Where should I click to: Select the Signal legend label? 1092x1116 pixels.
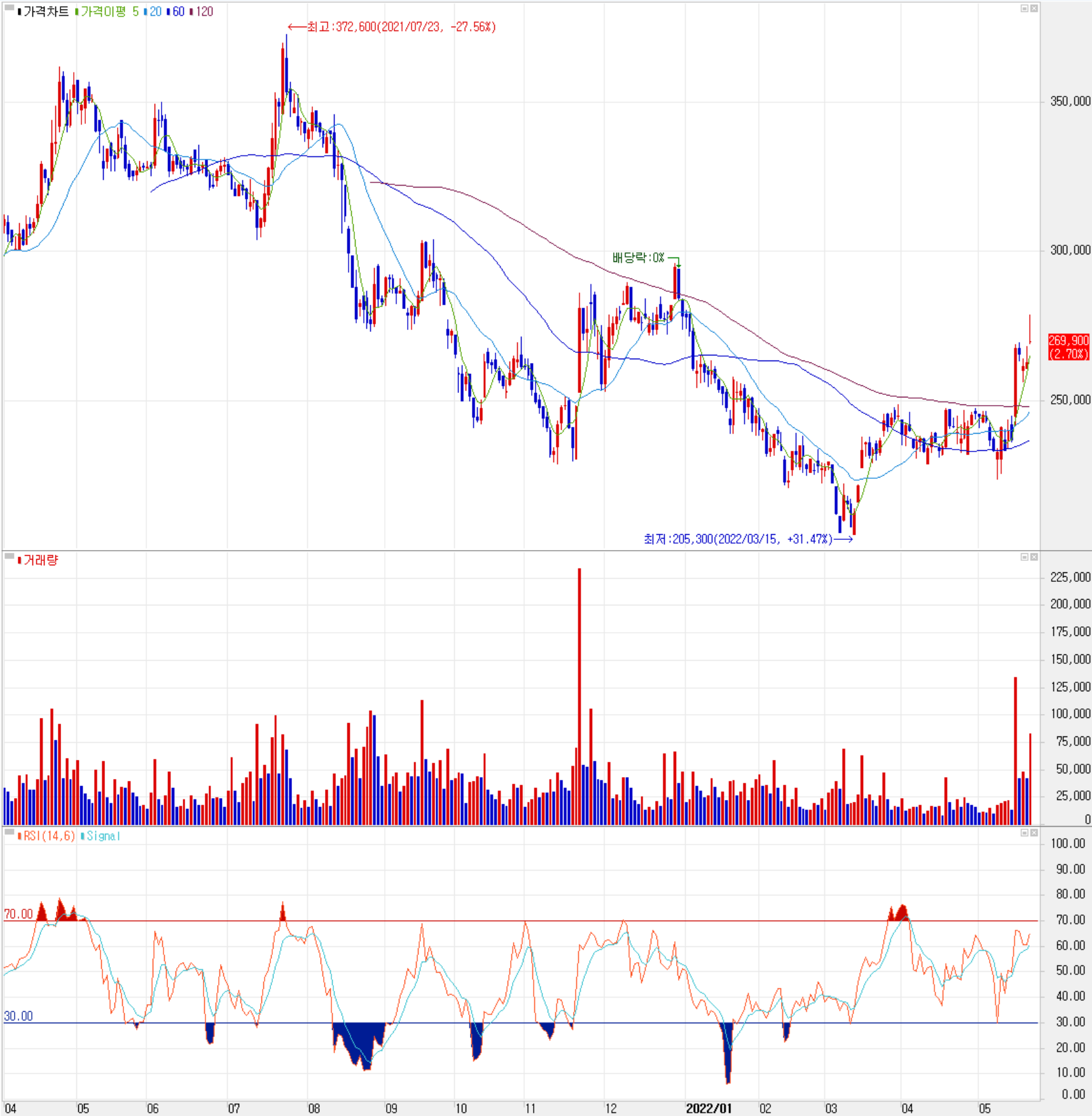click(100, 836)
